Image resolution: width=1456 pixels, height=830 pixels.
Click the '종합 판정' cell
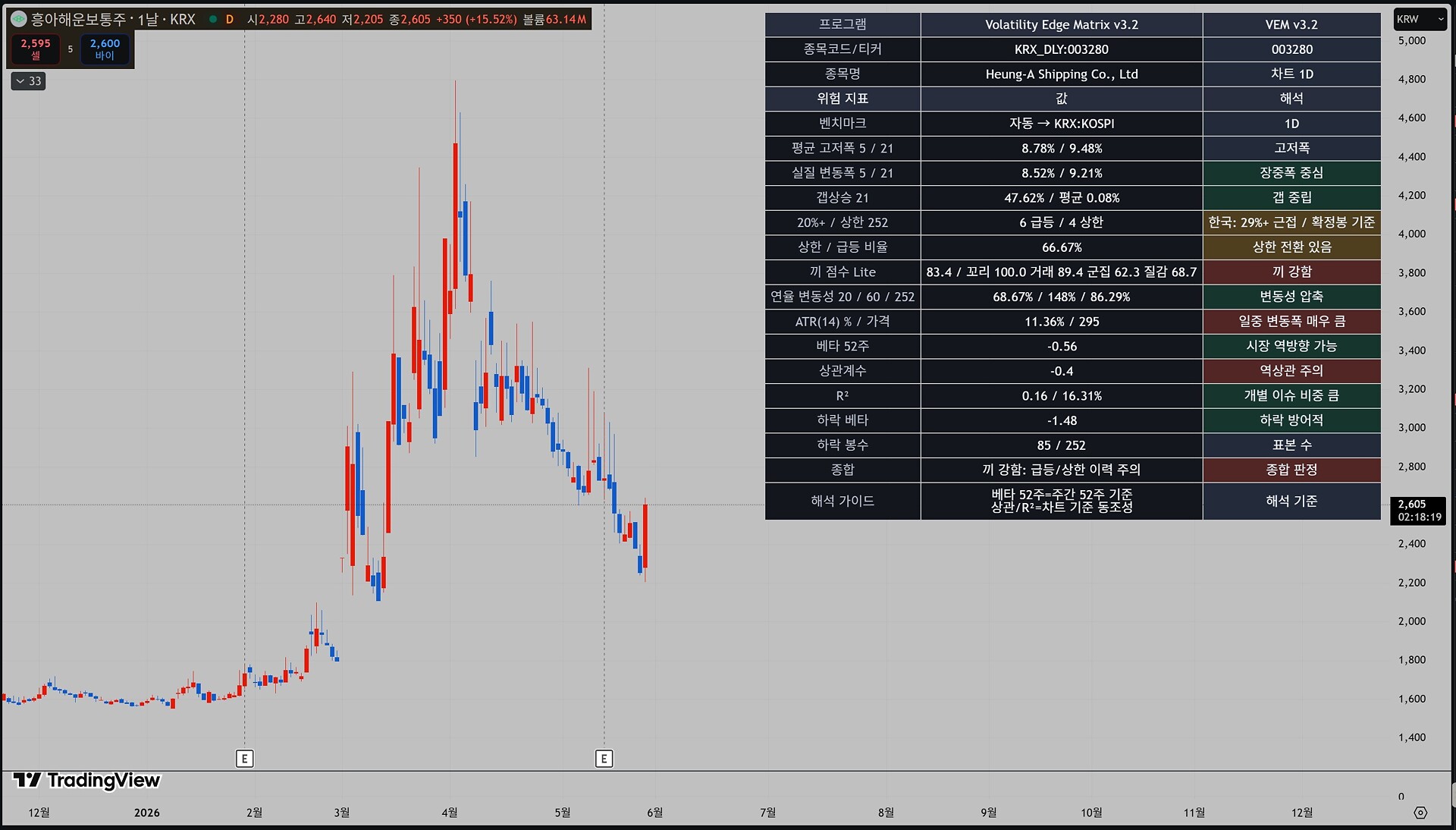coord(1291,470)
